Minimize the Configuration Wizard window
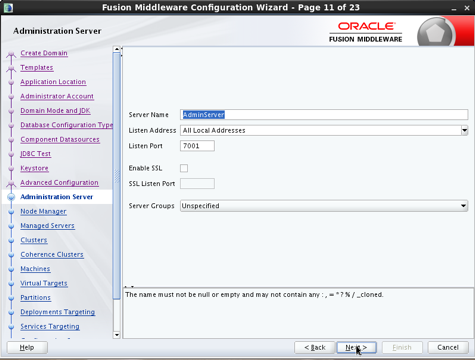475x360 pixels. [x=454, y=8]
